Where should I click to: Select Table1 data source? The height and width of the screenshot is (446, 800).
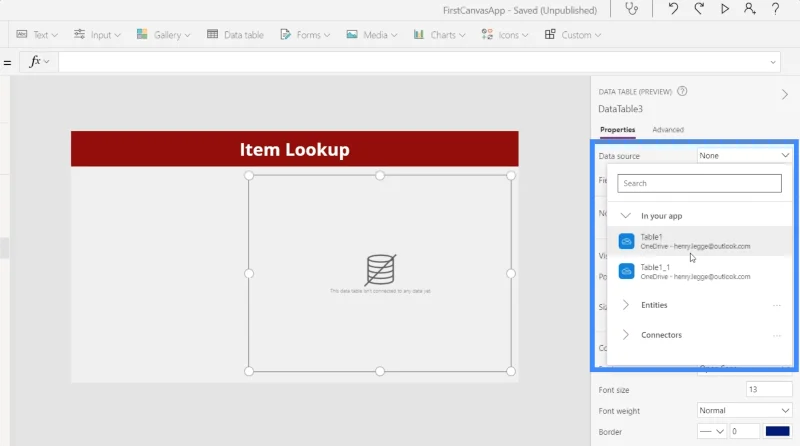(x=699, y=241)
